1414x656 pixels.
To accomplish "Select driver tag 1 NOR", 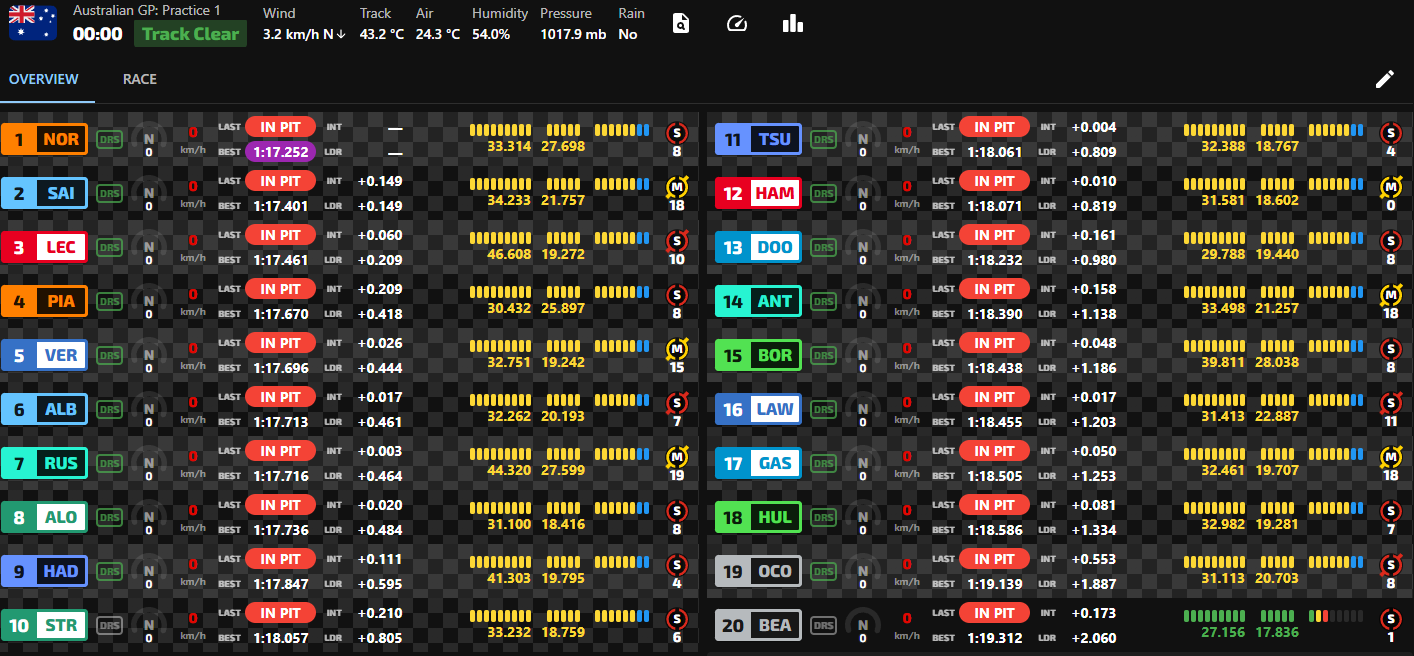I will [45, 139].
